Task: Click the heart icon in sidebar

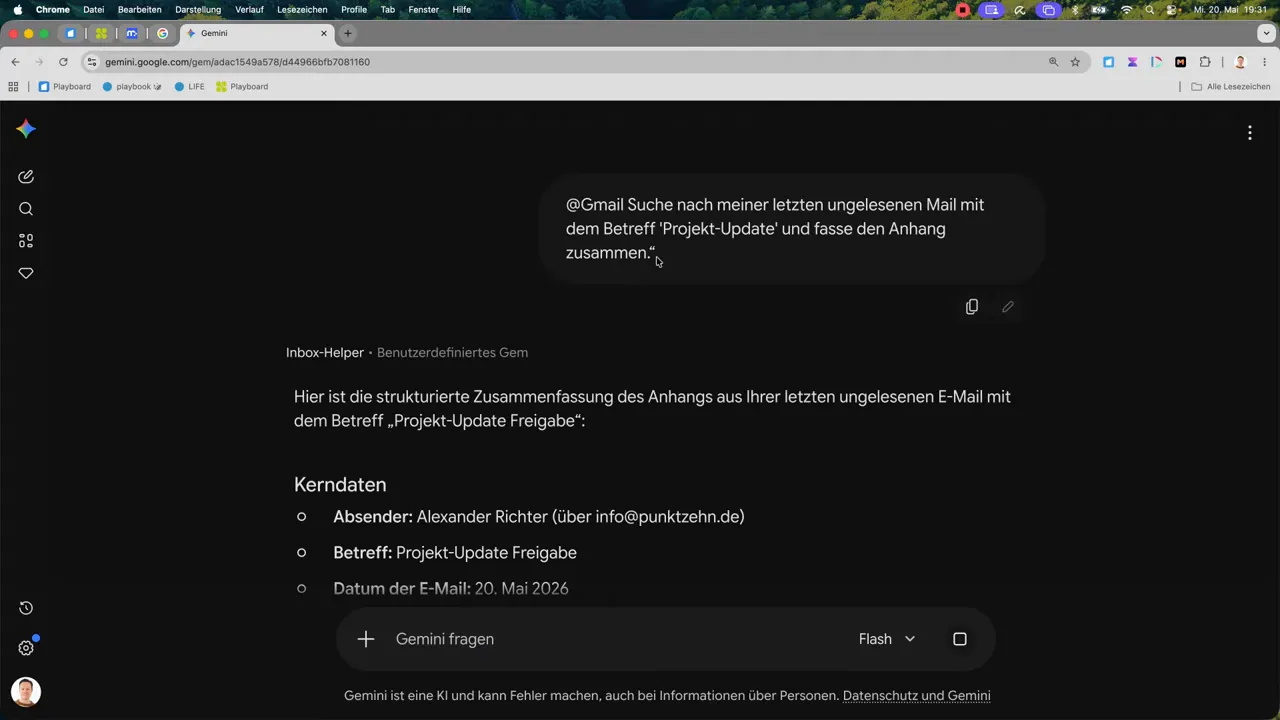Action: pos(26,273)
